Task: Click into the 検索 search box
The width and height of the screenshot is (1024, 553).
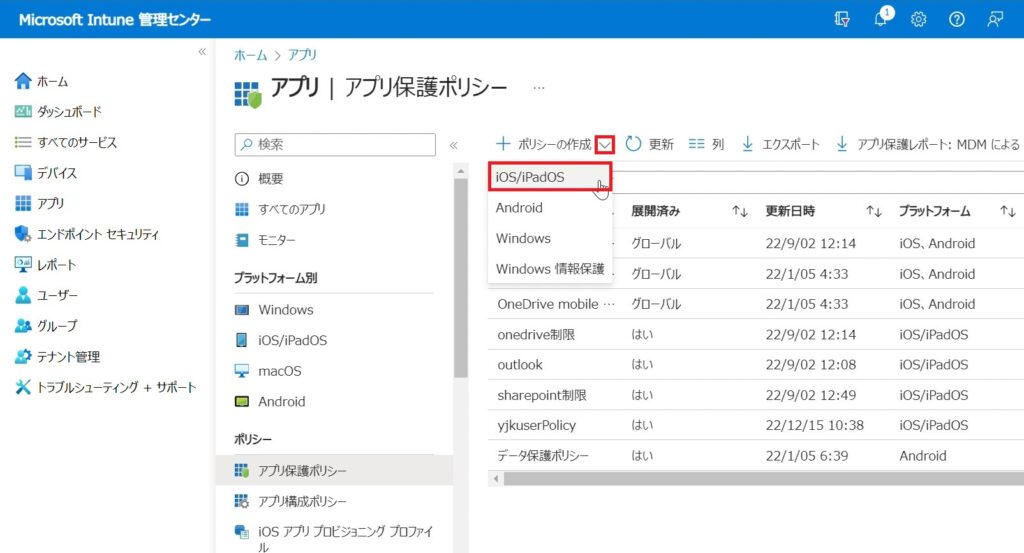Action: (335, 144)
